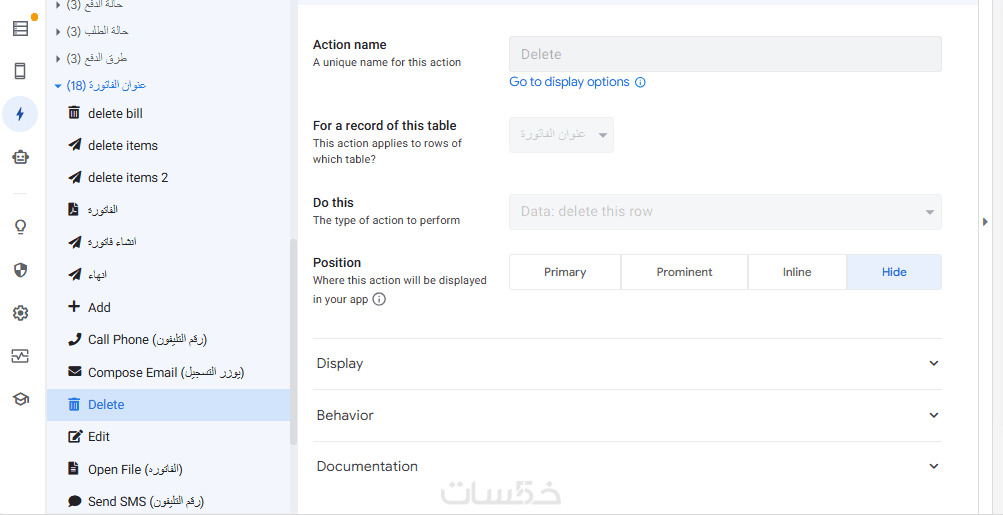Expand the Documentation section
The width and height of the screenshot is (1003, 515).
pyautogui.click(x=627, y=467)
